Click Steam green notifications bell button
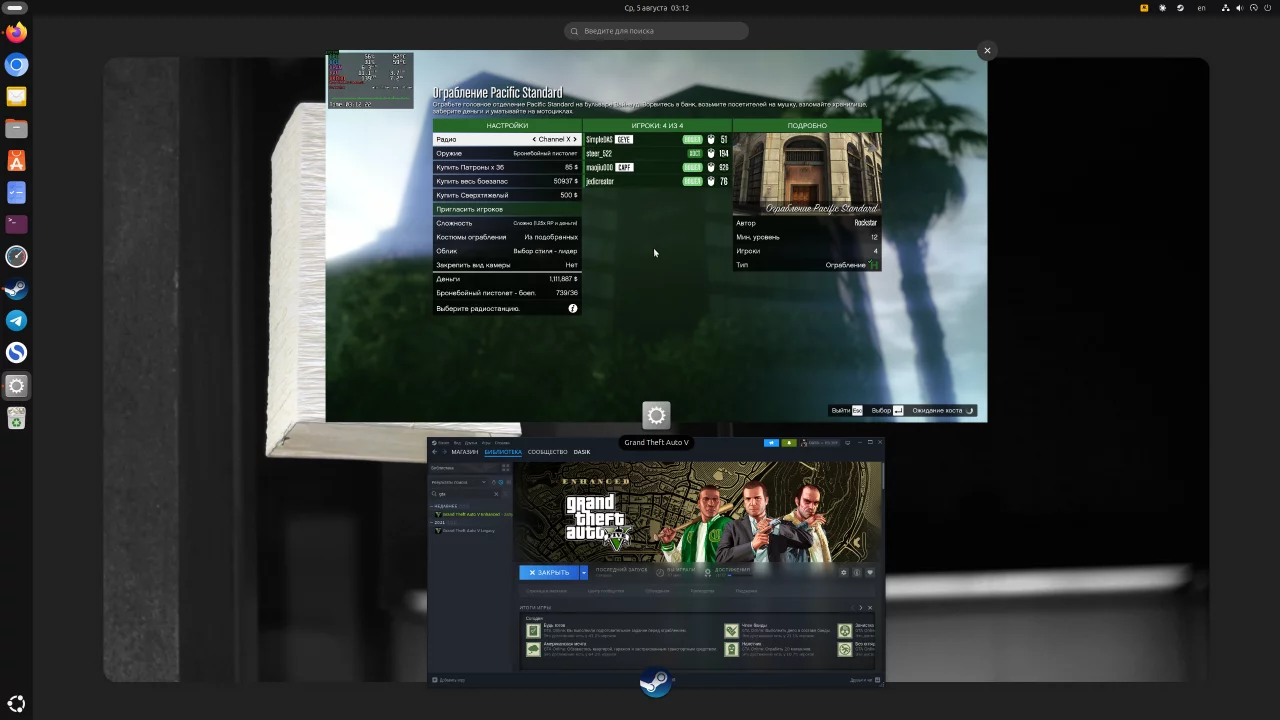This screenshot has height=720, width=1280. [x=789, y=442]
